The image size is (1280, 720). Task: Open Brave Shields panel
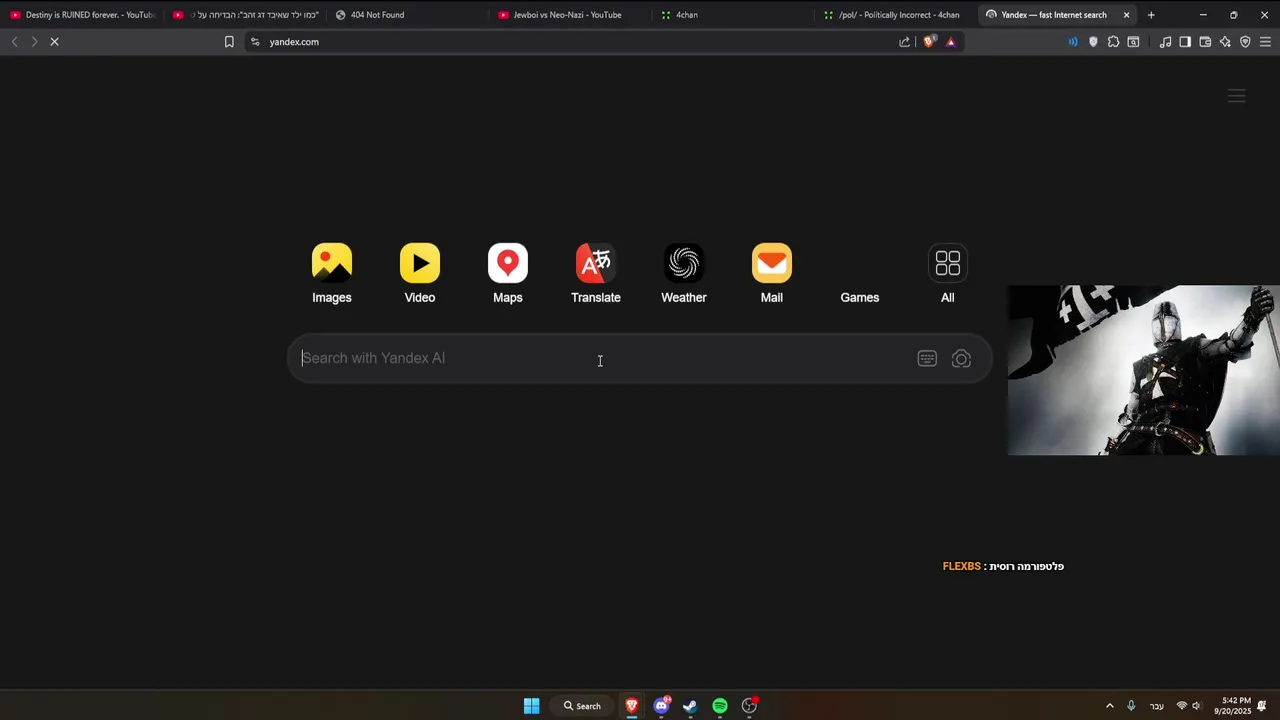click(929, 42)
